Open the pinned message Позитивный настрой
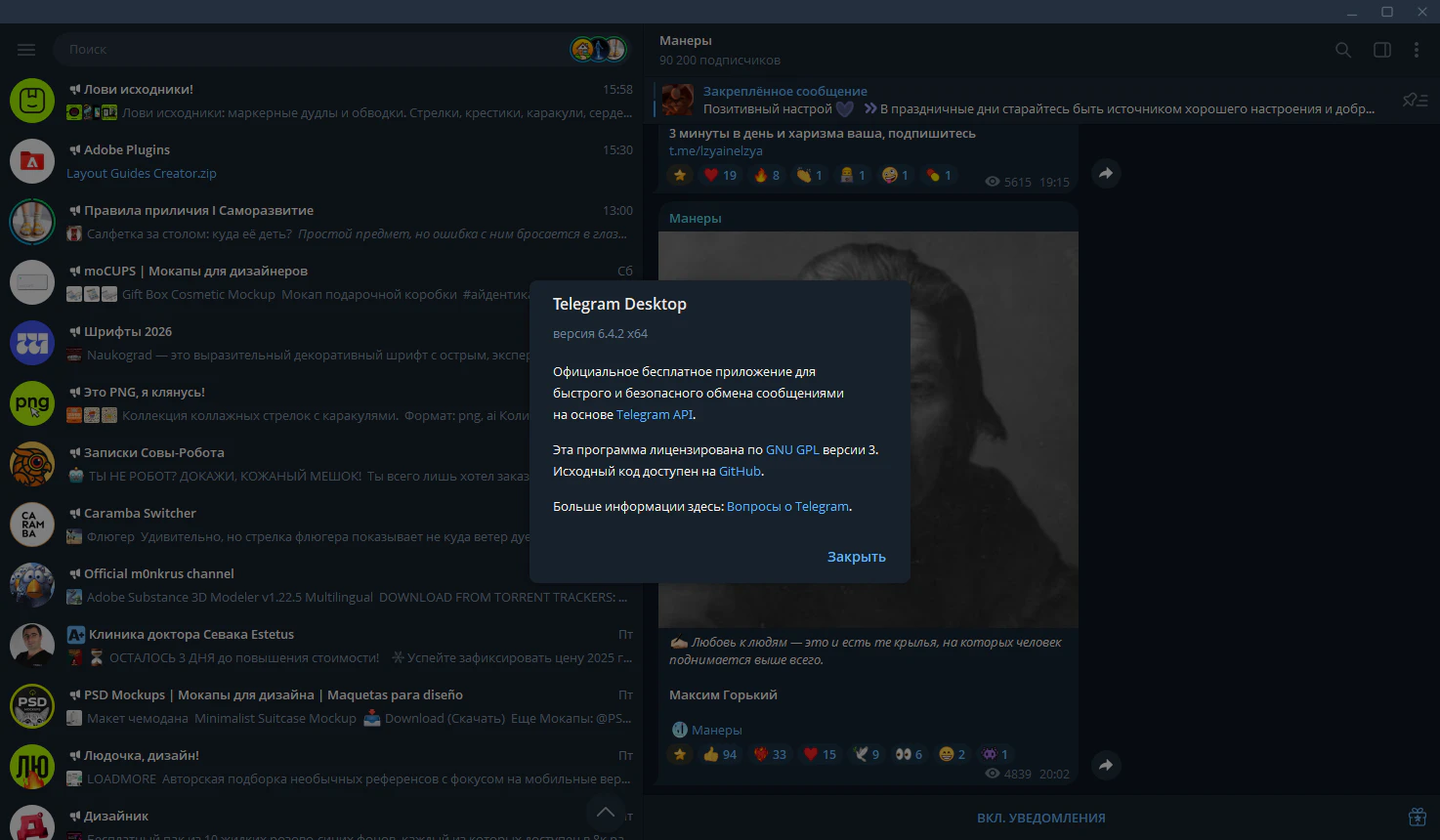 click(x=1038, y=100)
